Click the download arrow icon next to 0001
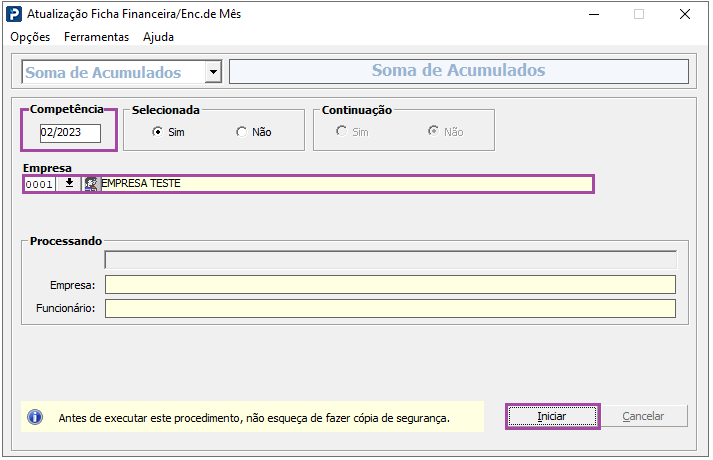Image resolution: width=713 pixels, height=460 pixels. click(x=69, y=184)
